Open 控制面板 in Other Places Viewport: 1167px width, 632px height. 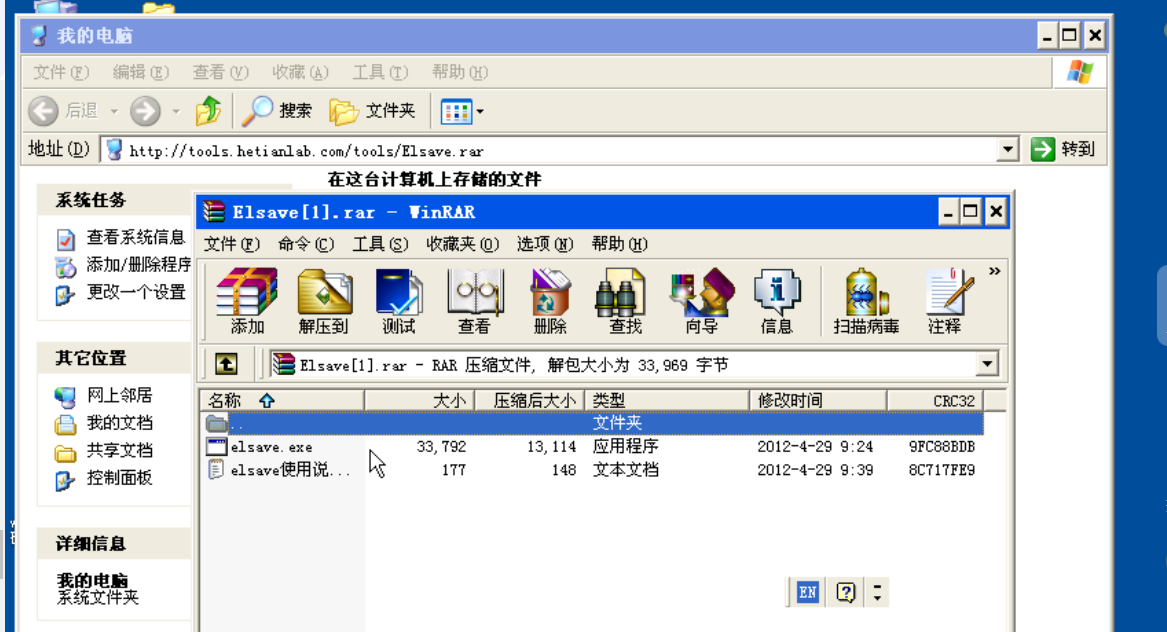pyautogui.click(x=119, y=478)
